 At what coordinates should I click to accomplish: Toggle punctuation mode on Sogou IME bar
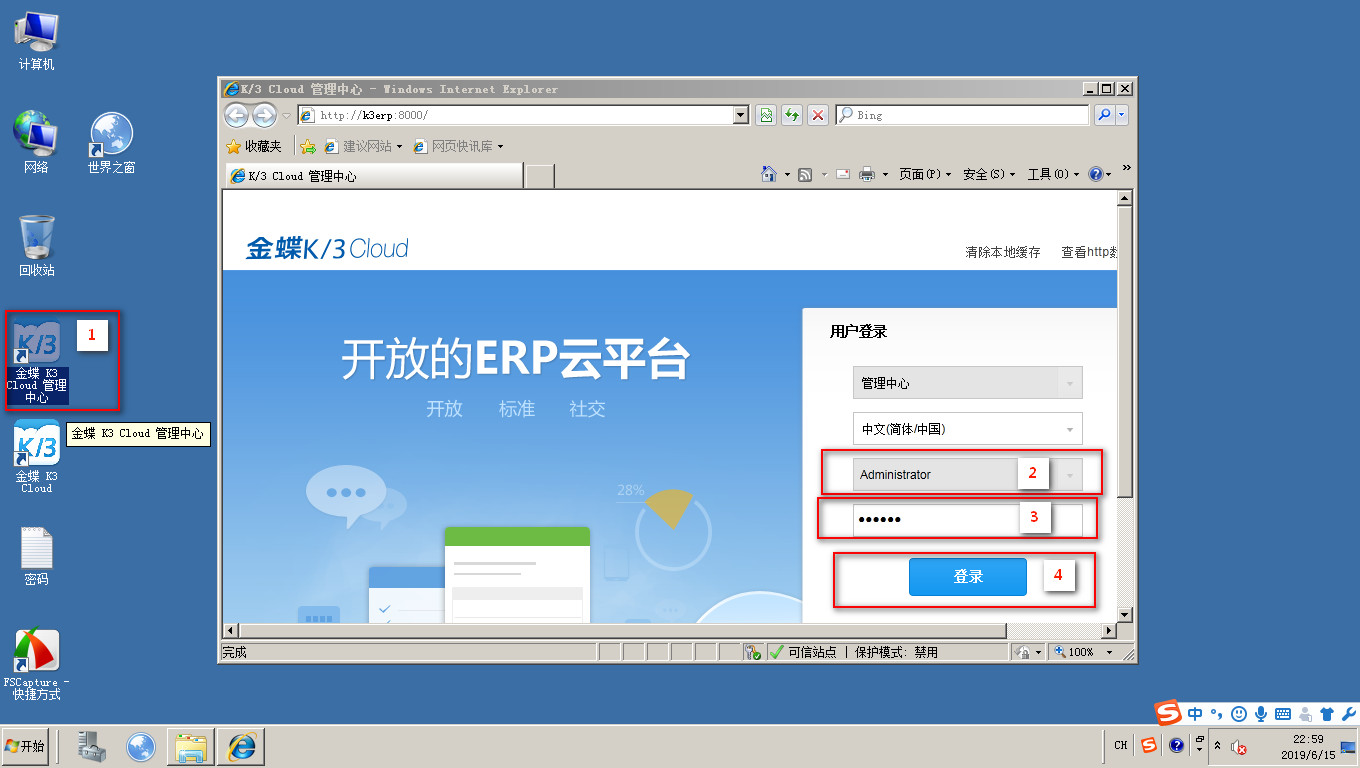[x=1217, y=714]
